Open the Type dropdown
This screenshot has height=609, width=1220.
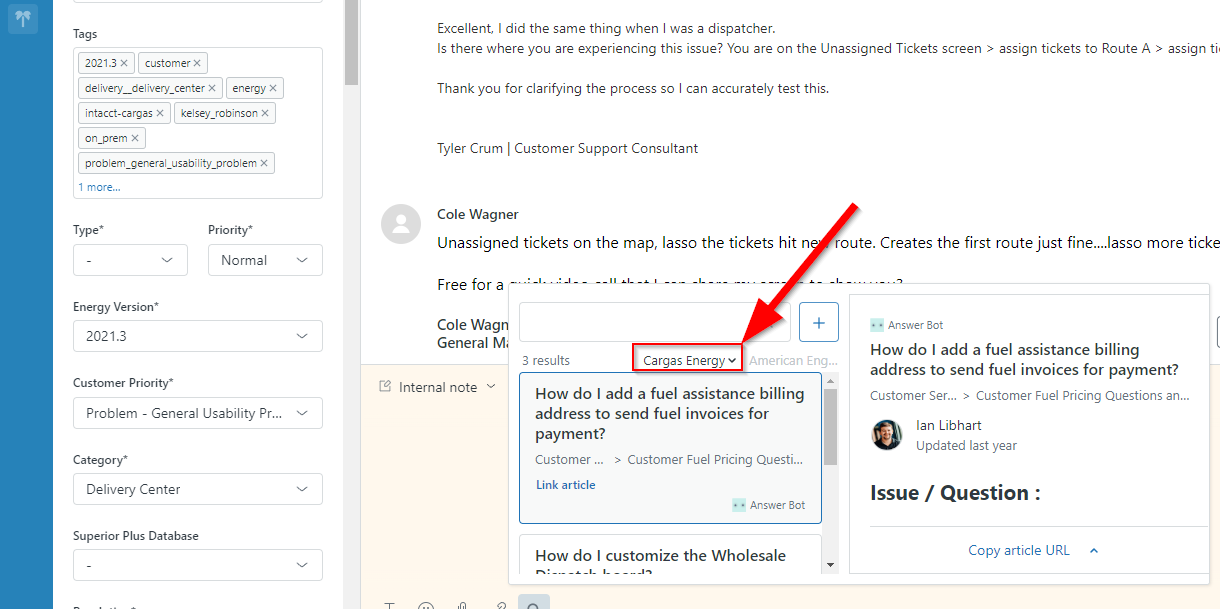point(130,260)
